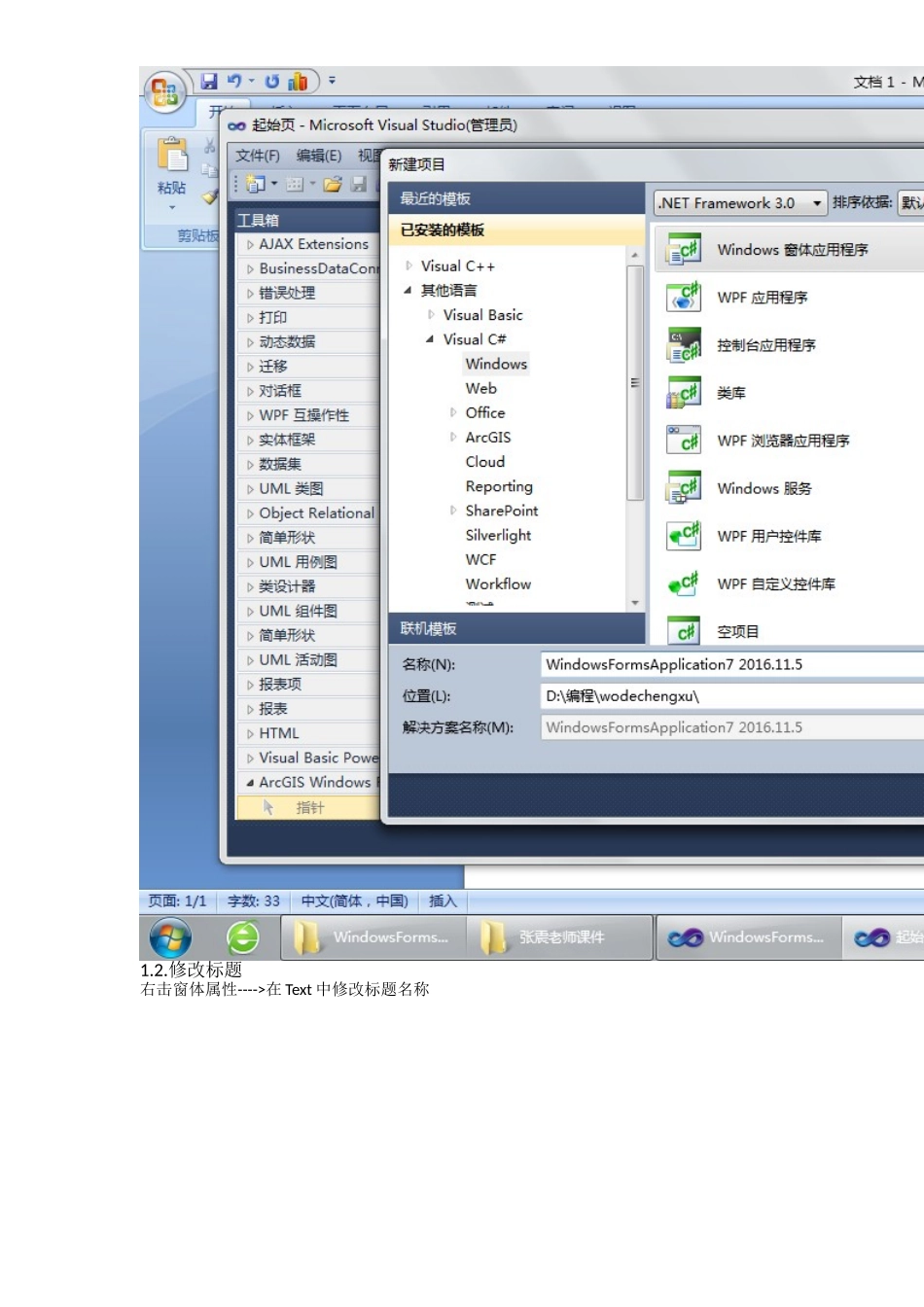Expand the SharePoint node
924x1307 pixels.
tap(453, 511)
